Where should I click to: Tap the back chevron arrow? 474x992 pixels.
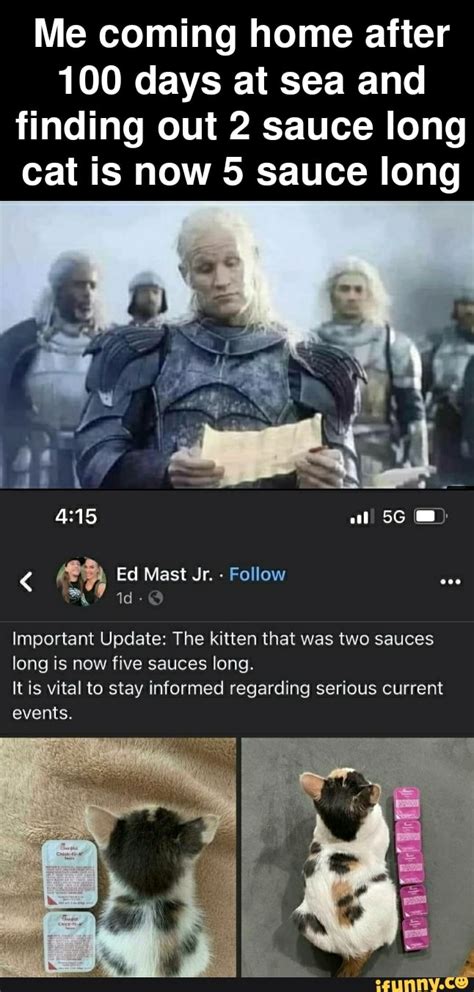coord(26,583)
